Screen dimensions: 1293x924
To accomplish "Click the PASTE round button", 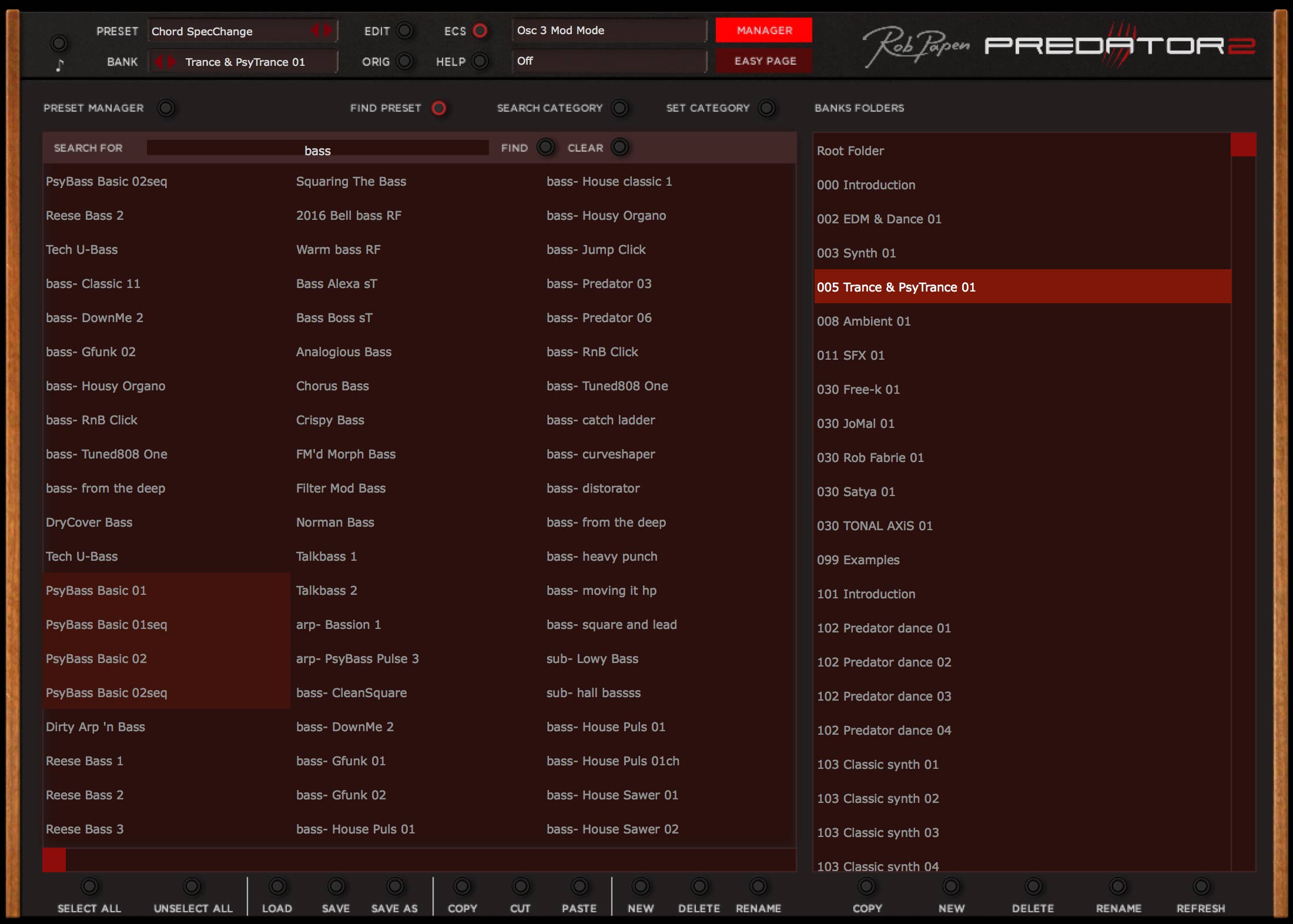I will click(x=579, y=886).
